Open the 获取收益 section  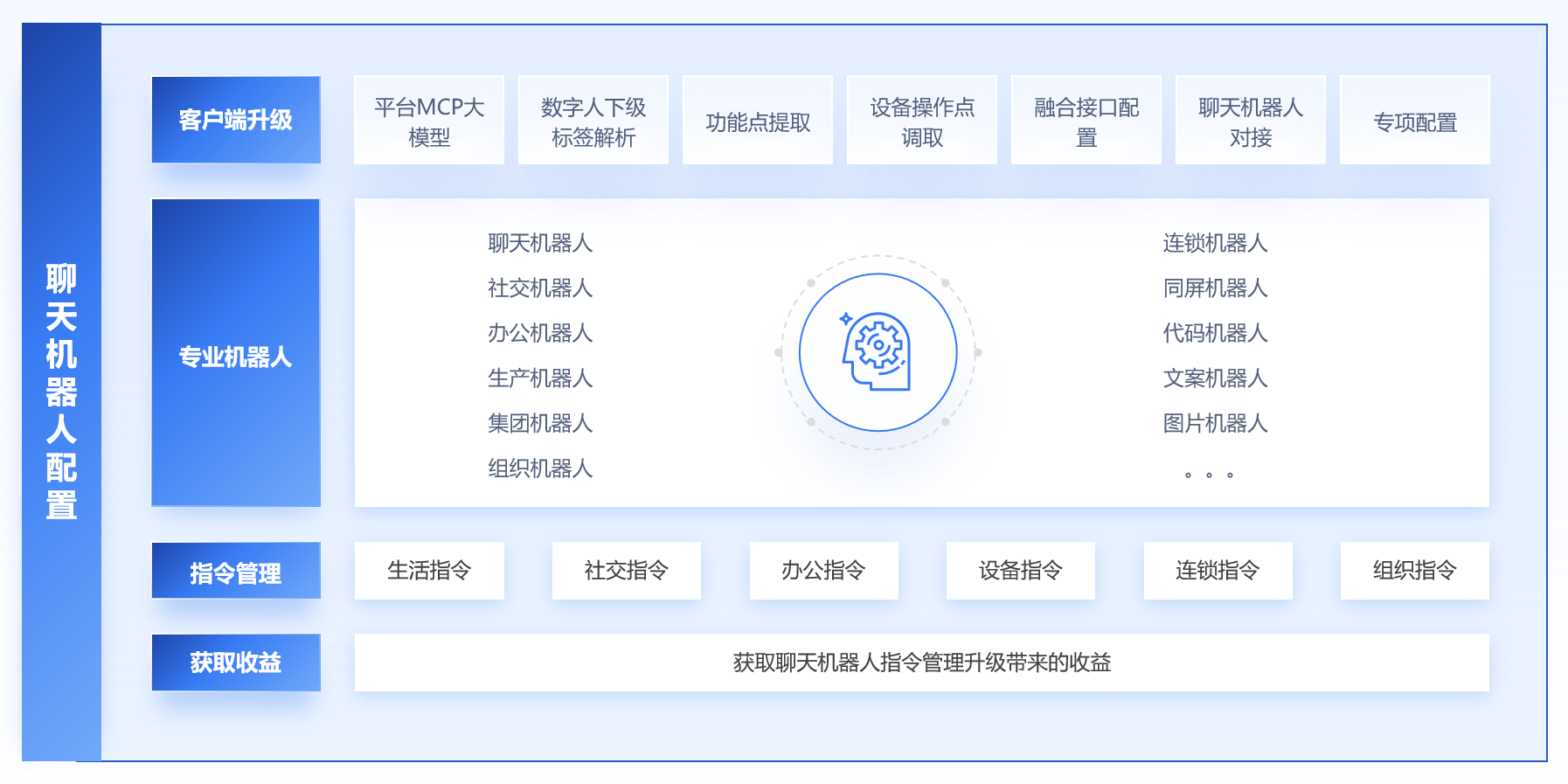[x=236, y=663]
